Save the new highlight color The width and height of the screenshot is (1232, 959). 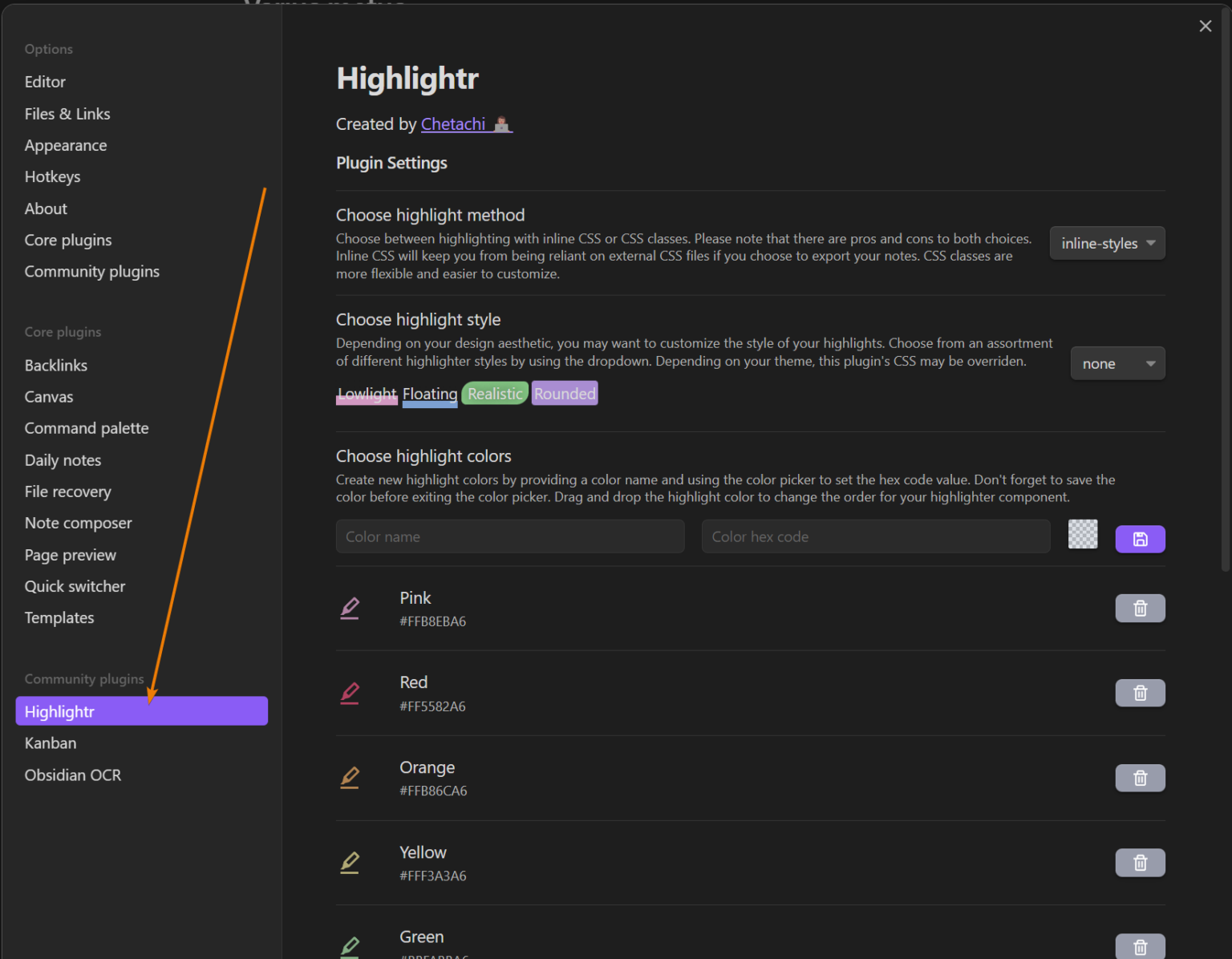[x=1140, y=539]
